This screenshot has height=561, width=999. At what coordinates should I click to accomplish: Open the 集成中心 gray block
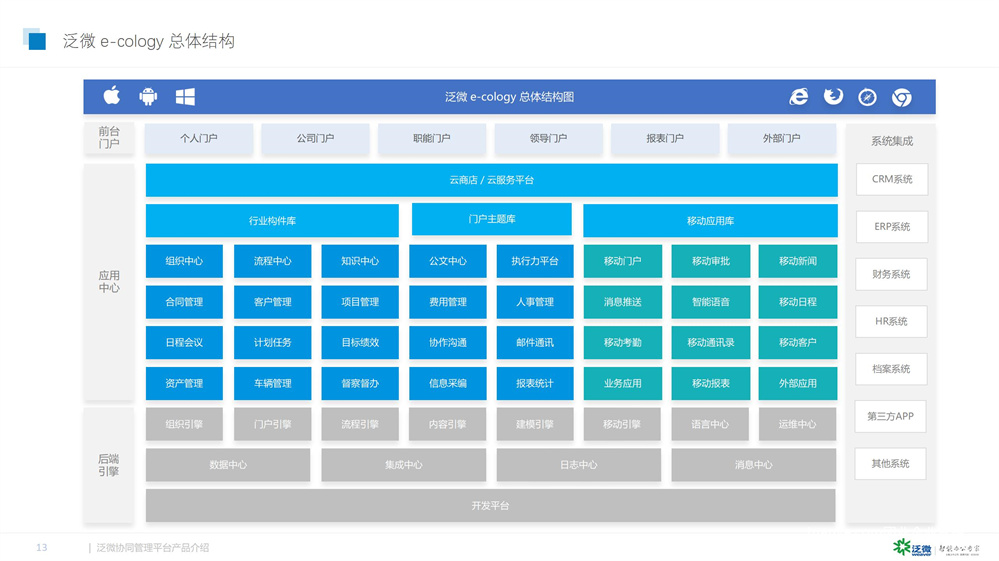(403, 465)
